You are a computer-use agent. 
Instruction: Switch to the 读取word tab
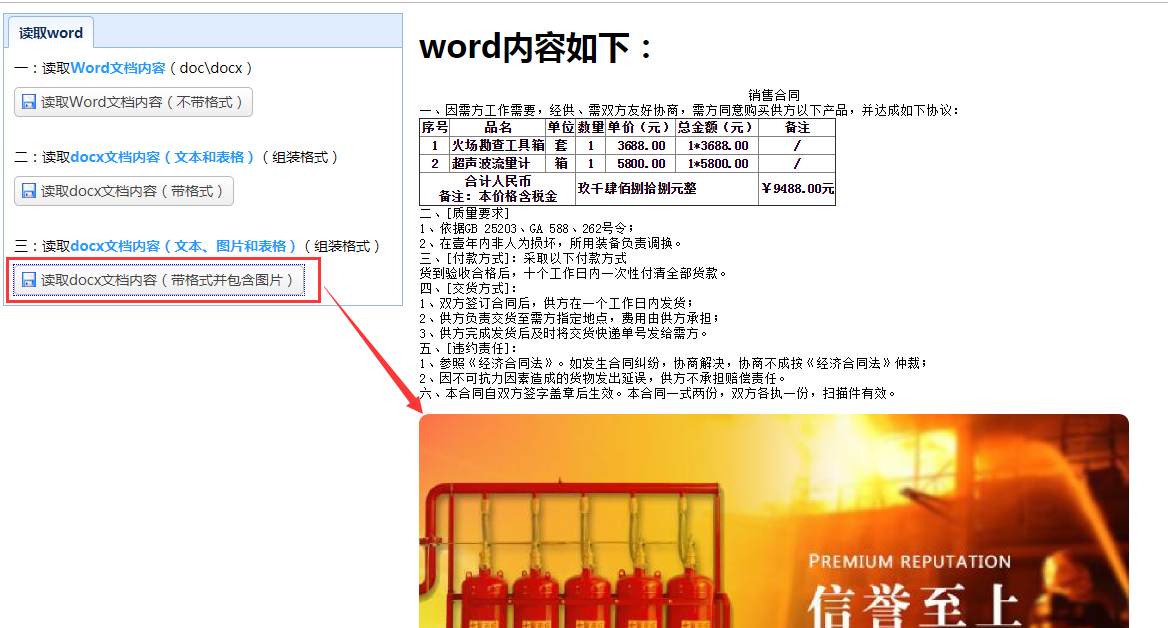(x=50, y=31)
